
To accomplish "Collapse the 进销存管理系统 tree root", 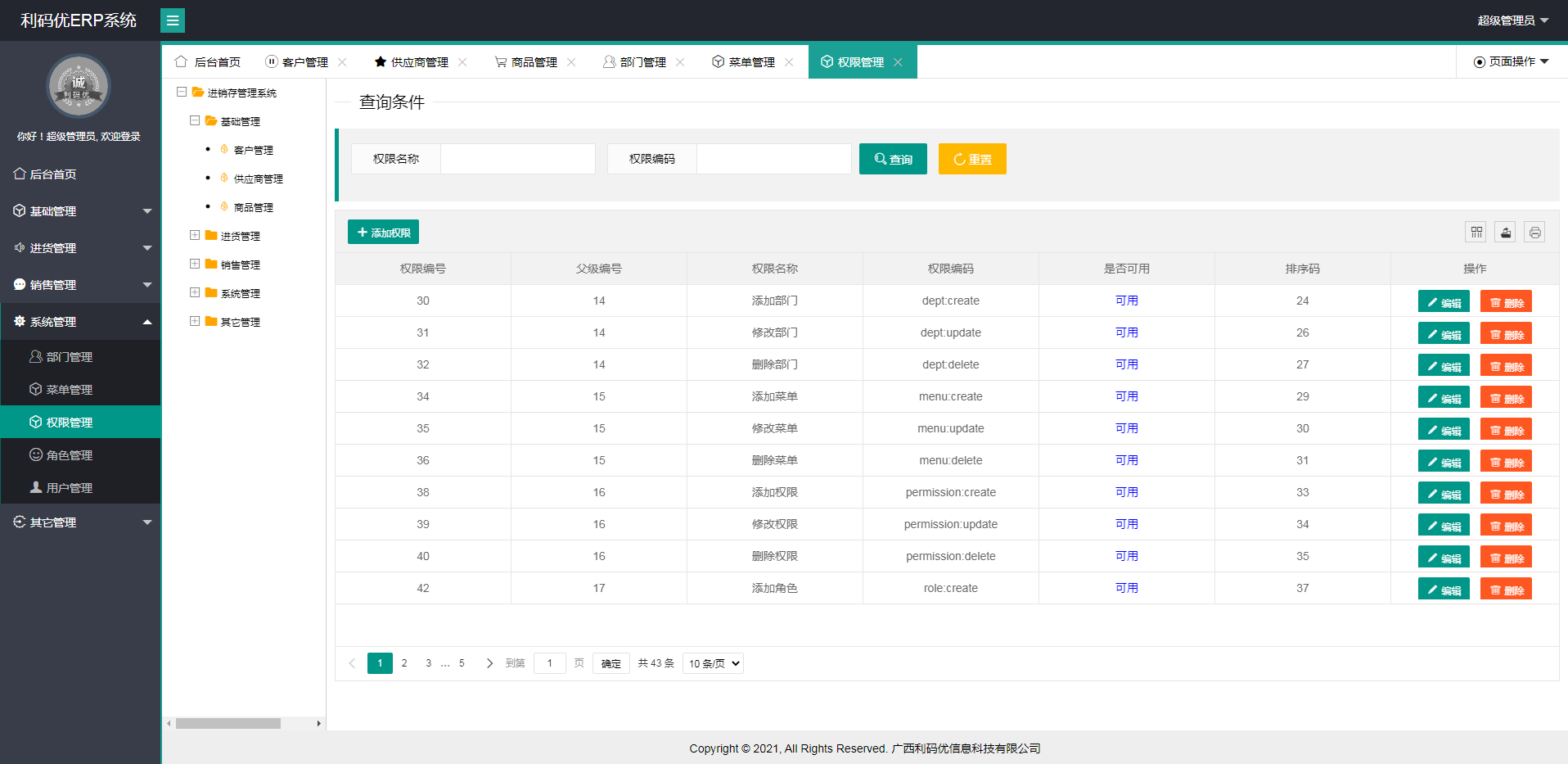I will coord(182,92).
